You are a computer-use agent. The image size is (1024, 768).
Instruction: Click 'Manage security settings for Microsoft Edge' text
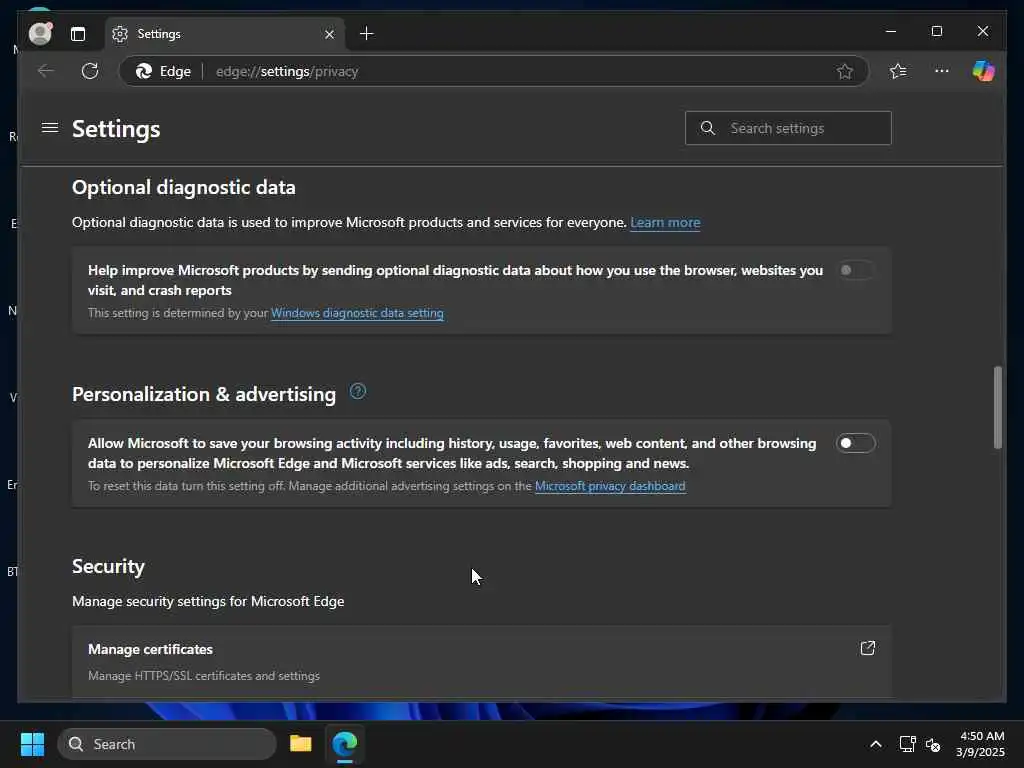[208, 601]
